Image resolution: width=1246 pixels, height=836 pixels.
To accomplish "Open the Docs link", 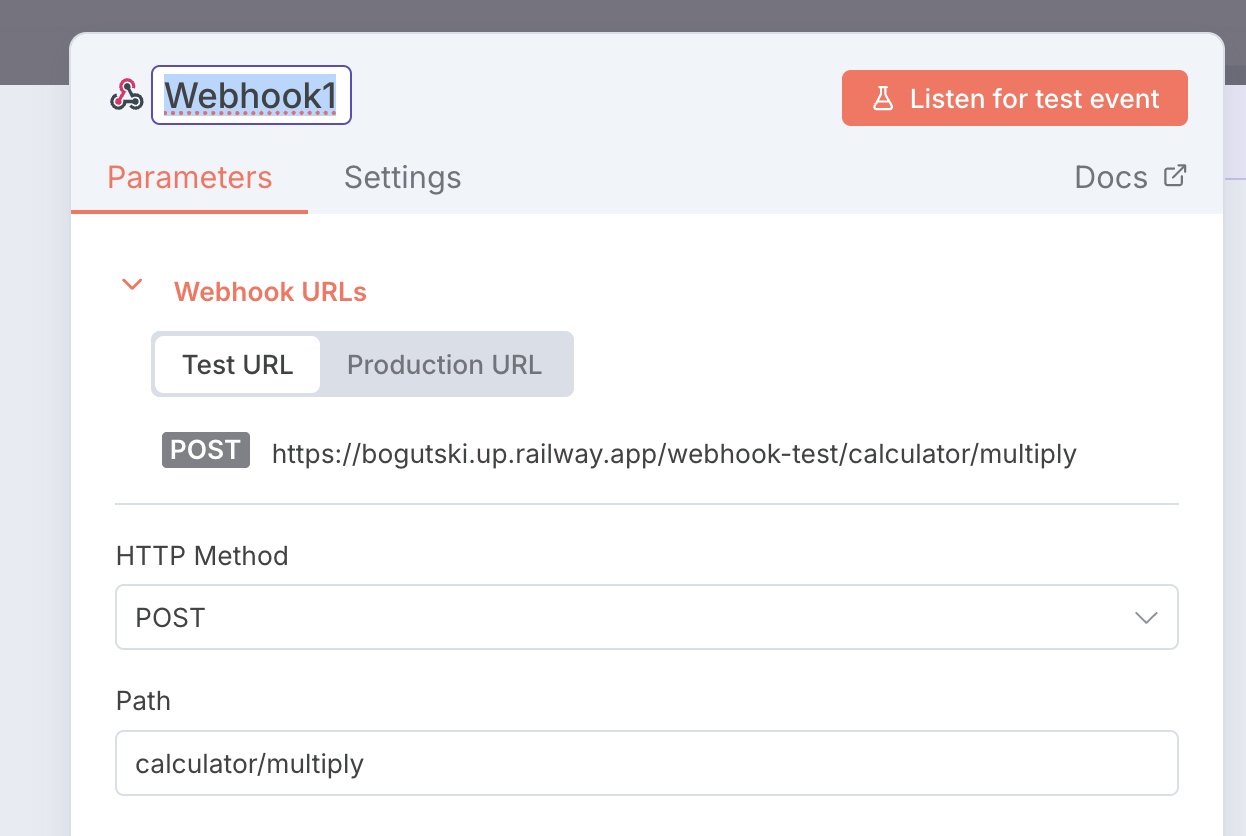I will [1111, 178].
